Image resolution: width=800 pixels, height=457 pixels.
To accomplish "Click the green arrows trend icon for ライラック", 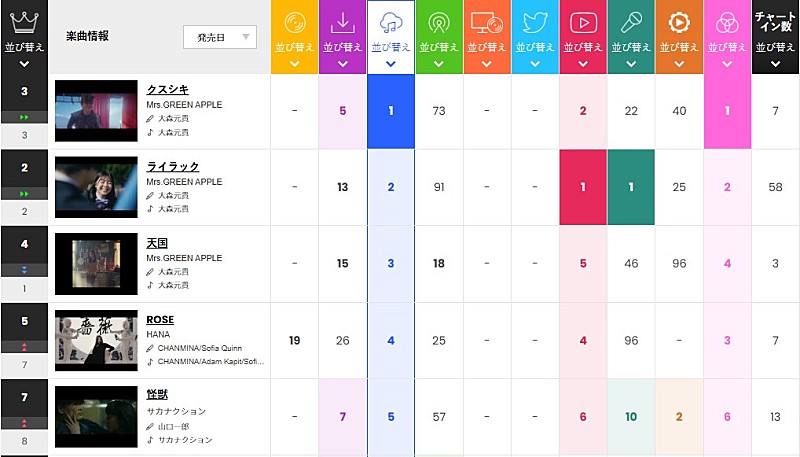I will click(x=24, y=194).
